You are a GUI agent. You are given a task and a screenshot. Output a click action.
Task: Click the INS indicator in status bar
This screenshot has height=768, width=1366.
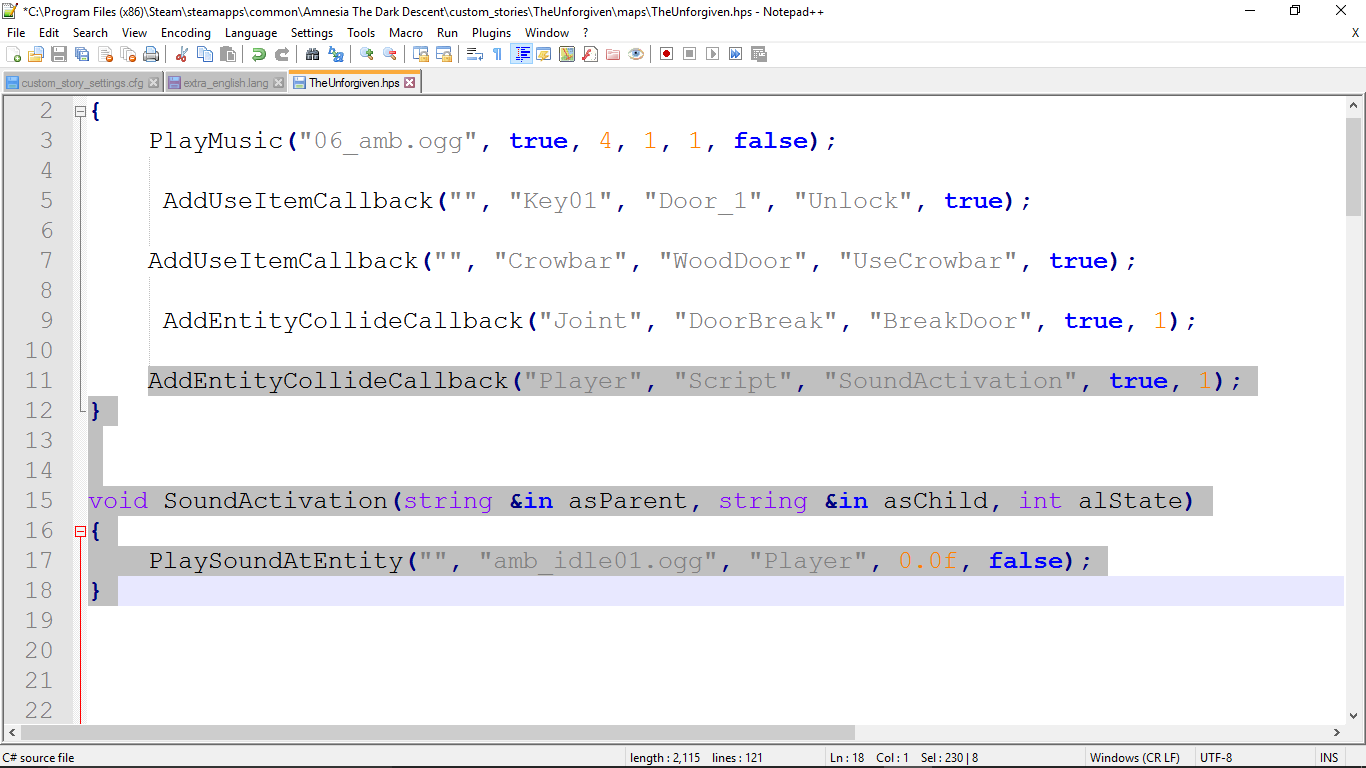(1329, 758)
